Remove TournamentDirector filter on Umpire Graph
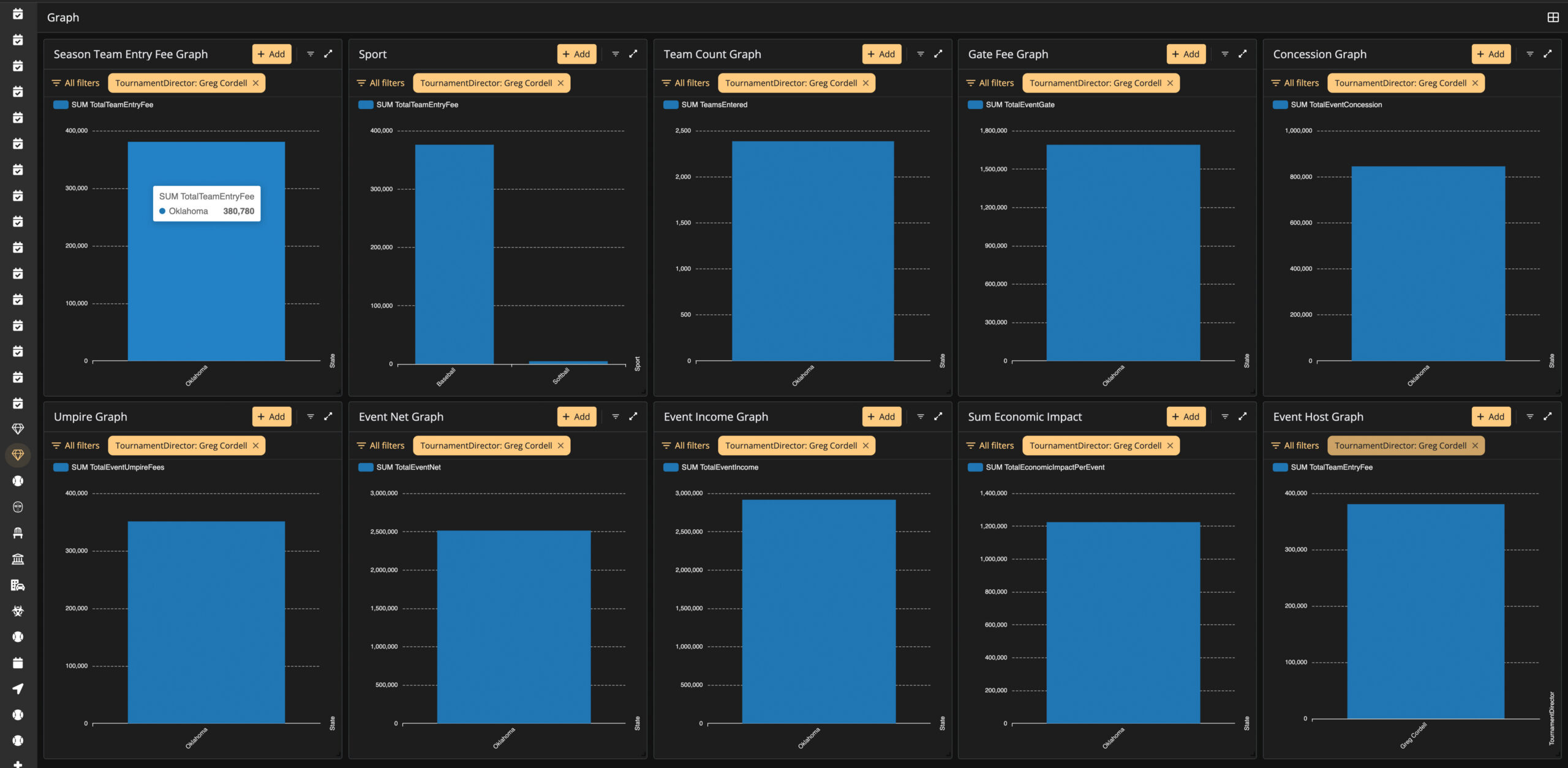Viewport: 1568px width, 768px height. tap(255, 446)
